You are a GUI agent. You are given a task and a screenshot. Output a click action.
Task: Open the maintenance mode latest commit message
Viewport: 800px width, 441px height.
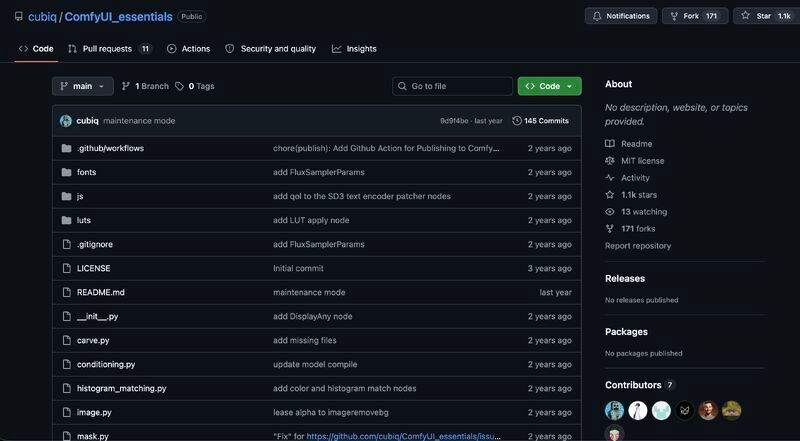tap(139, 121)
